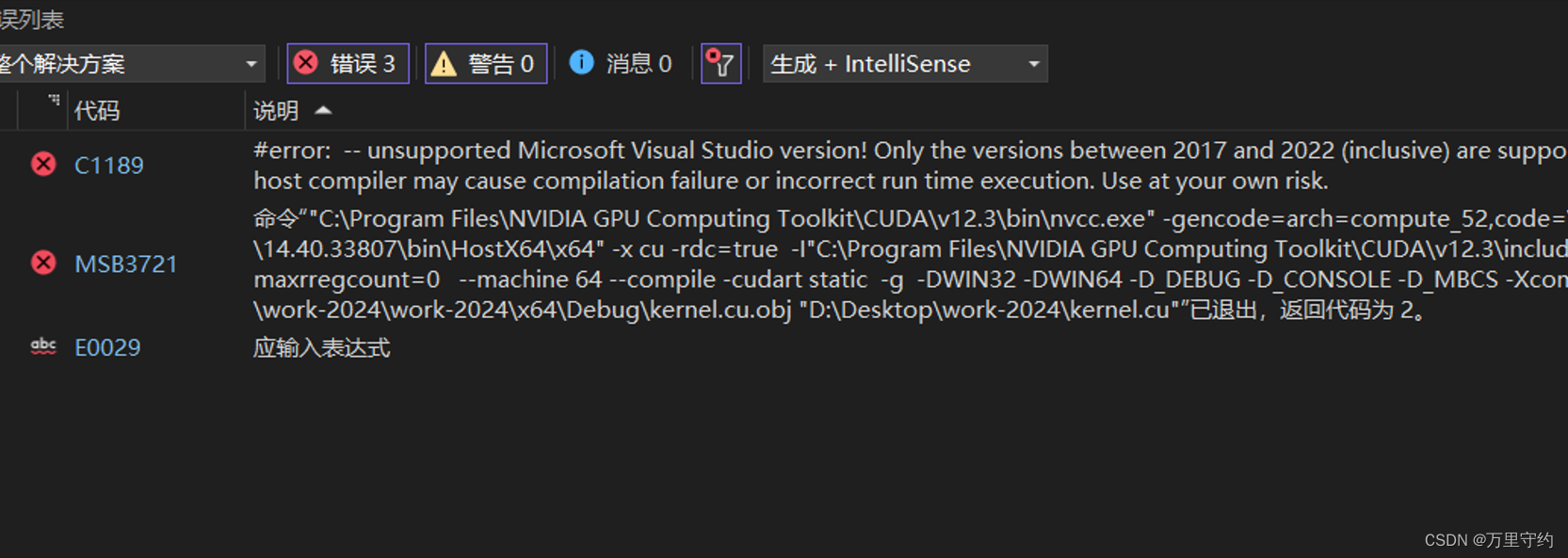Toggle the Warnings 0 filter button
This screenshot has width=1568, height=558.
[486, 64]
